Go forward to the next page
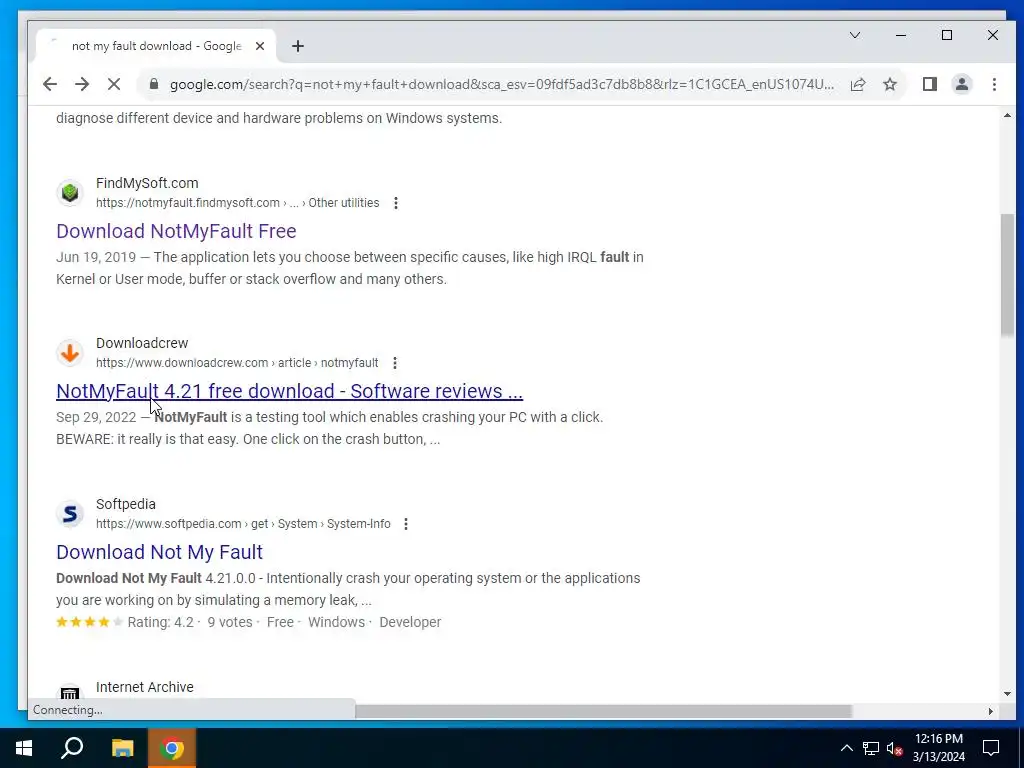This screenshot has height=768, width=1024. click(82, 84)
